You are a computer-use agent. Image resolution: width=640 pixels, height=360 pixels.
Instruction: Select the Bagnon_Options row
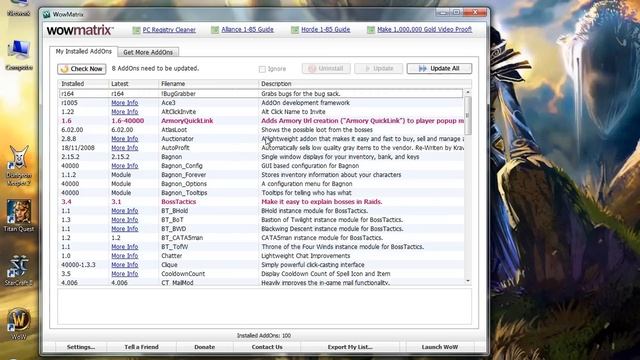coord(261,184)
